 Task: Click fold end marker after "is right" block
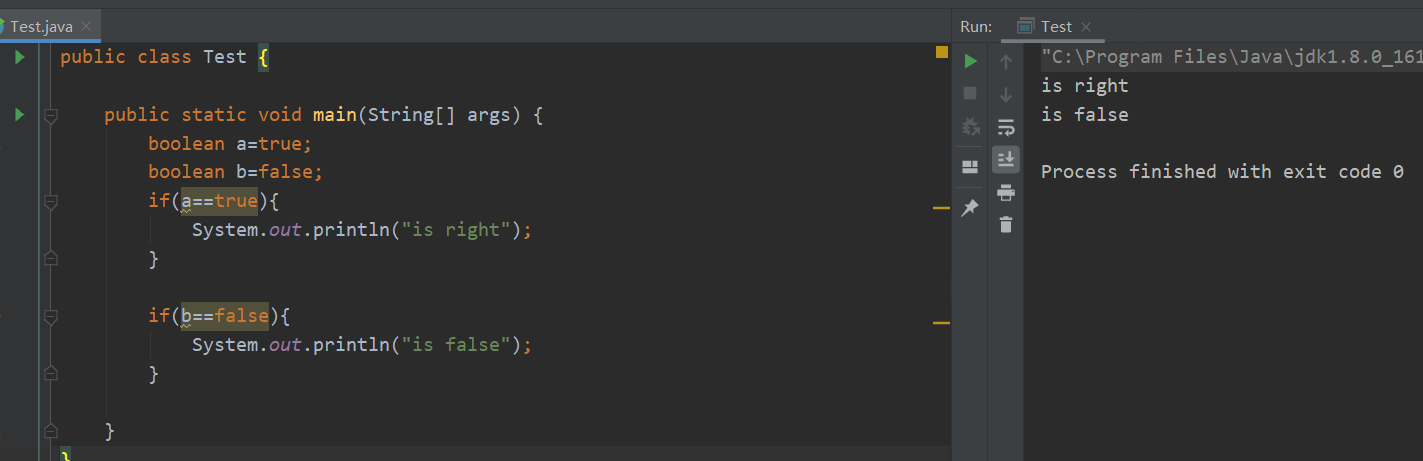pos(51,259)
